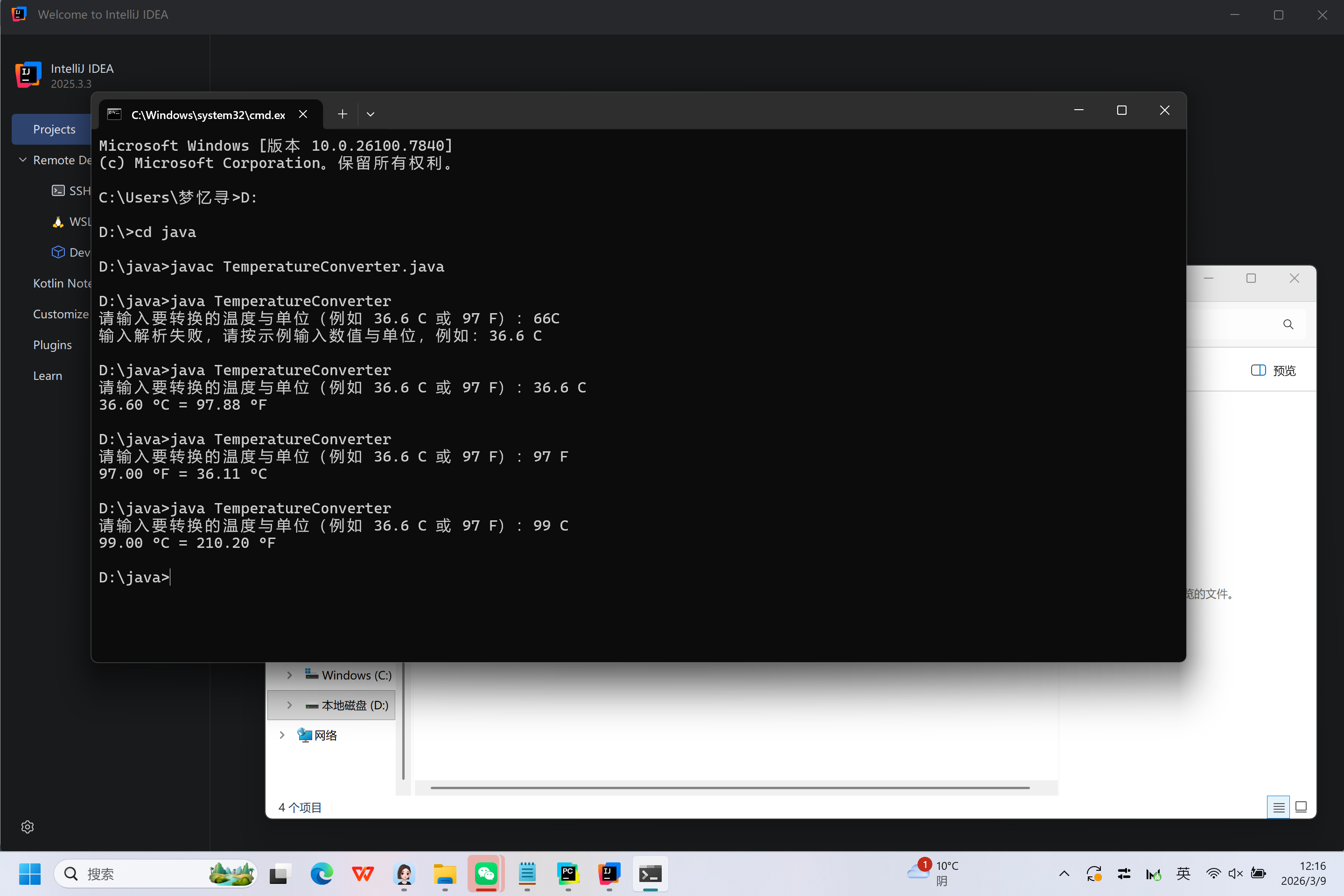The image size is (1344, 896).
Task: Switch to large icons view
Action: tap(1301, 807)
